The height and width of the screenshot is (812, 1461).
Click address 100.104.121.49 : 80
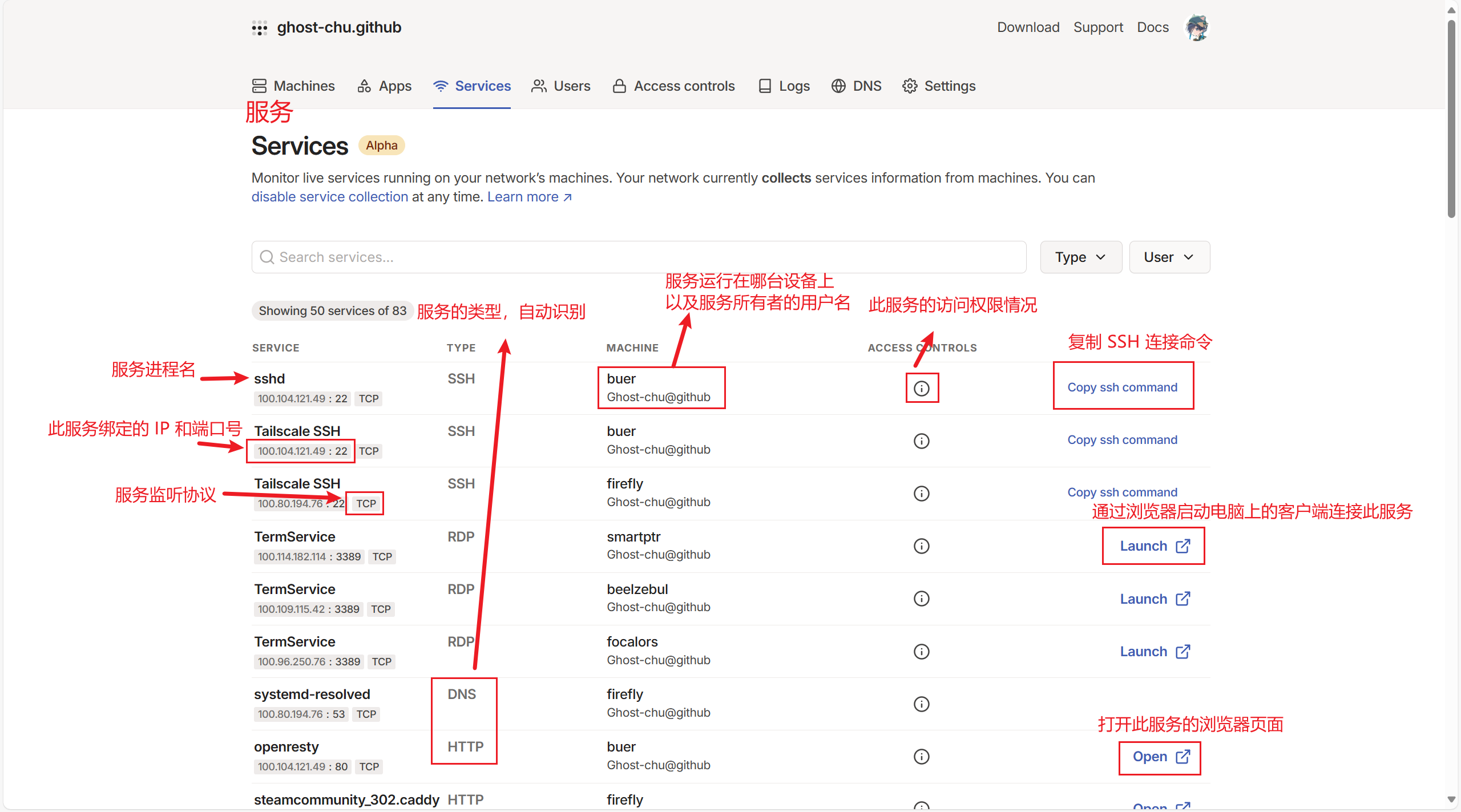pyautogui.click(x=302, y=767)
